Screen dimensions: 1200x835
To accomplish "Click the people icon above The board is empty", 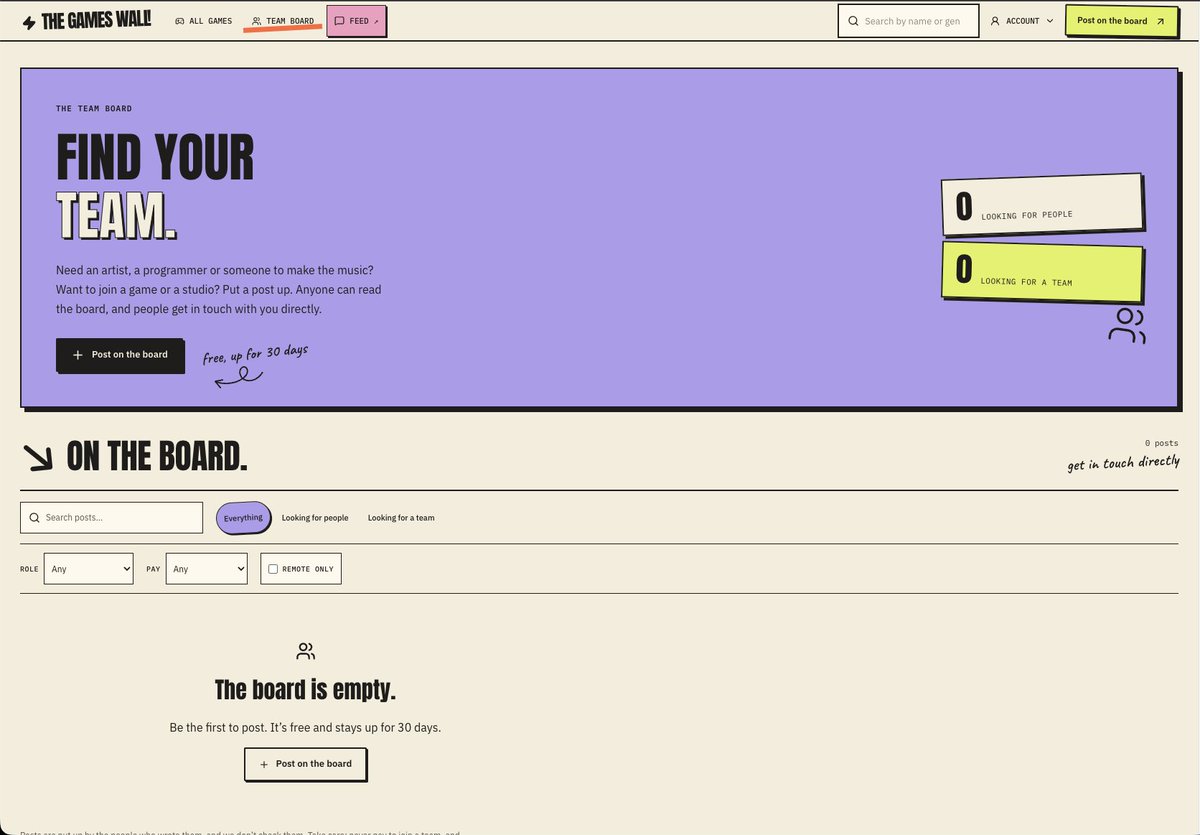I will coord(306,651).
